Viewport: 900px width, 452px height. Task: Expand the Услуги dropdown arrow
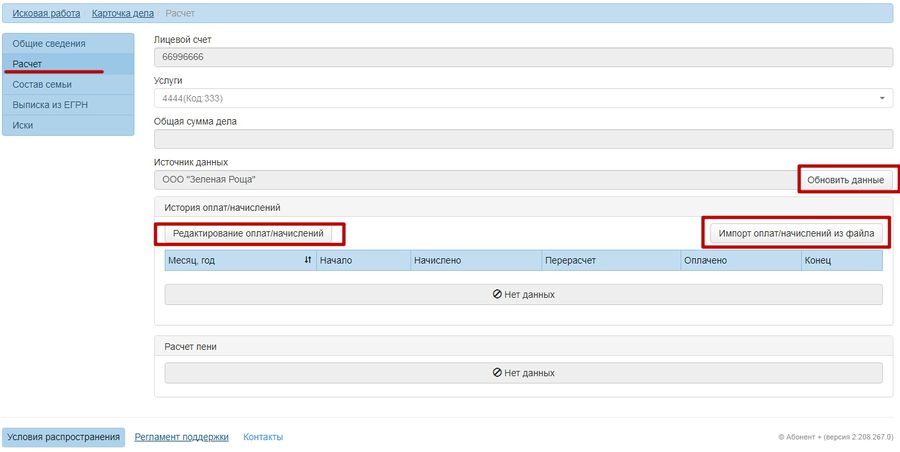click(x=882, y=98)
